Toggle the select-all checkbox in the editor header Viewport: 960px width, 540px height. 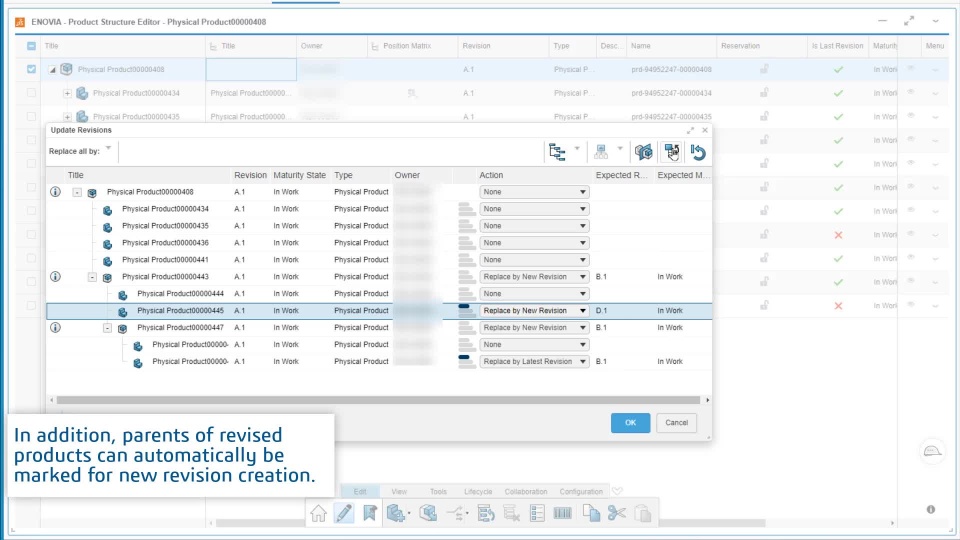31,46
